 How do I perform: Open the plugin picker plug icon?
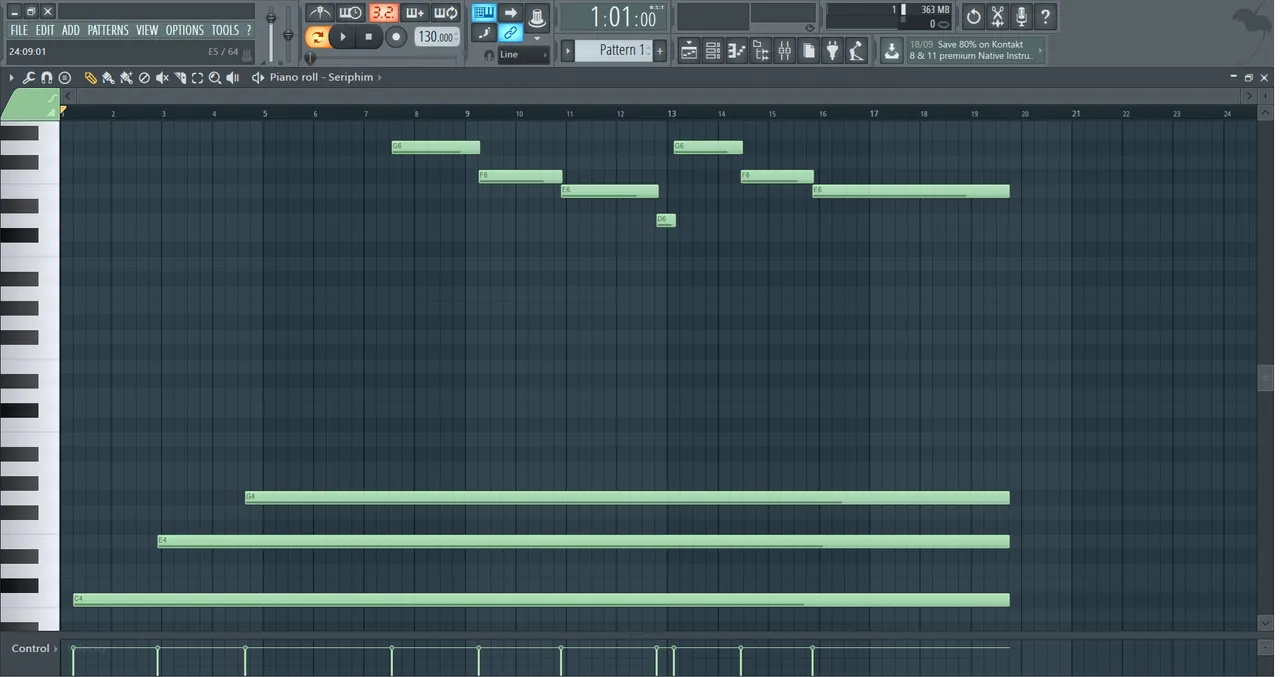point(832,50)
